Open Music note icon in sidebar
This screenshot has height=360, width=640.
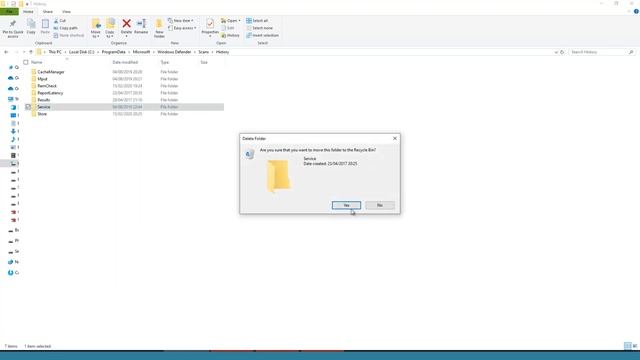13,139
